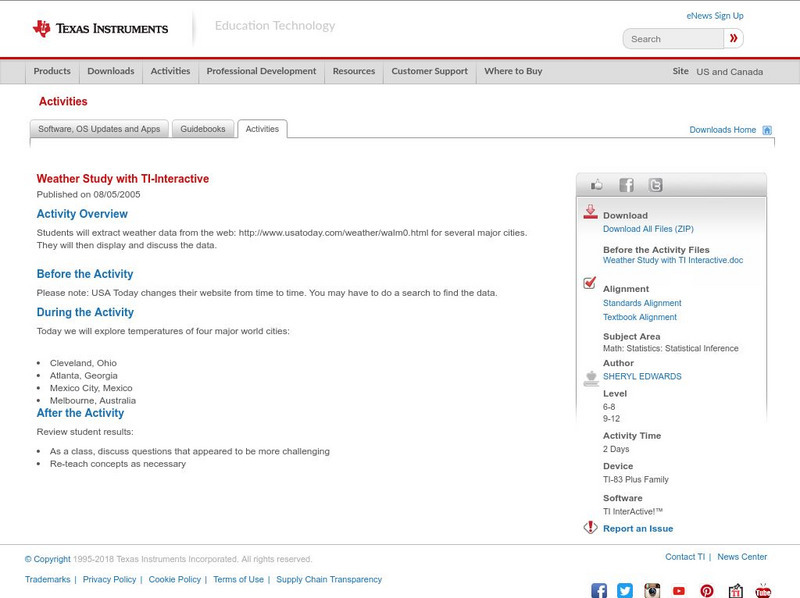800x598 pixels.
Task: Click the Texas Instruments logo
Action: pyautogui.click(x=101, y=29)
